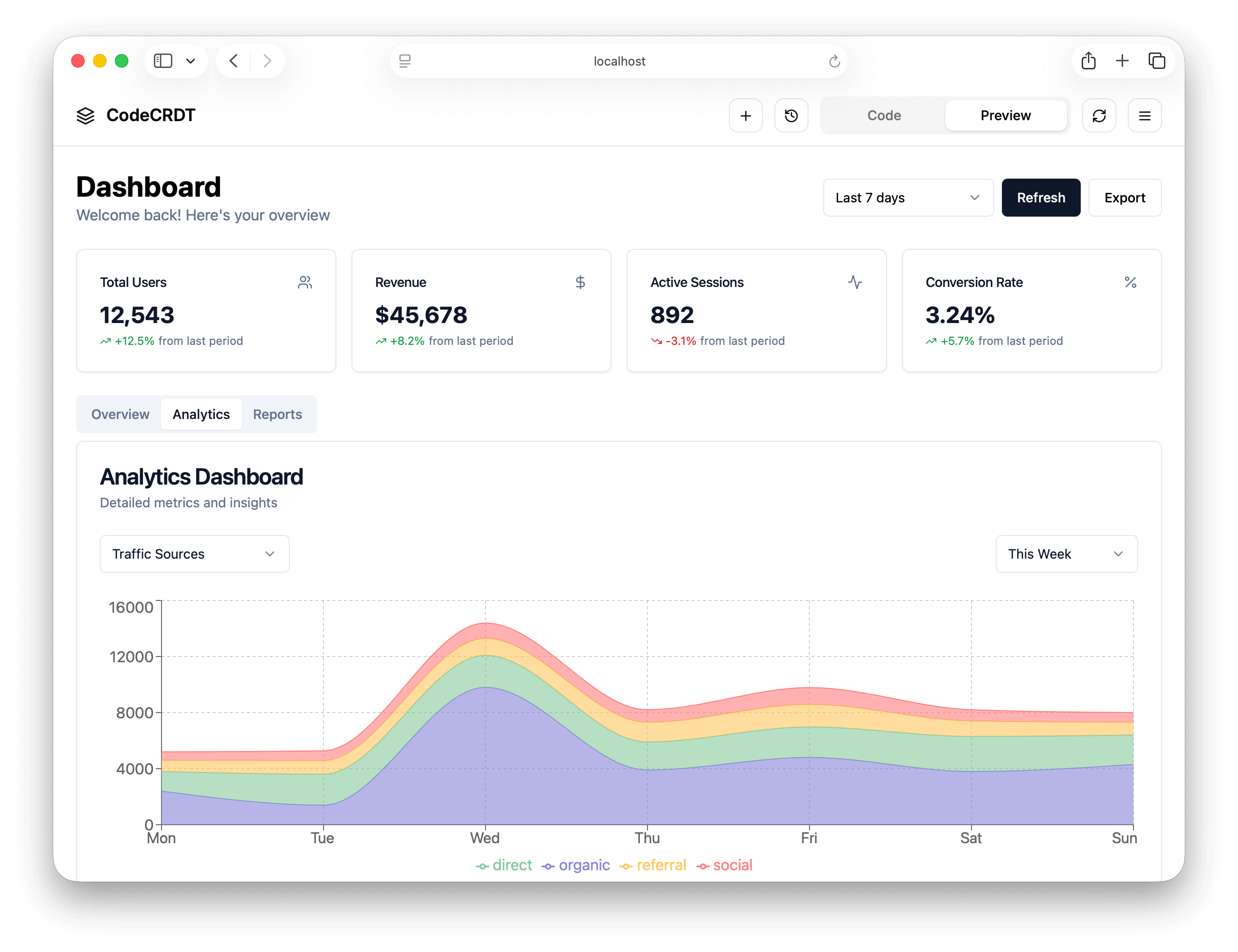Open the This Week dropdown
This screenshot has height=952, width=1238.
point(1066,553)
